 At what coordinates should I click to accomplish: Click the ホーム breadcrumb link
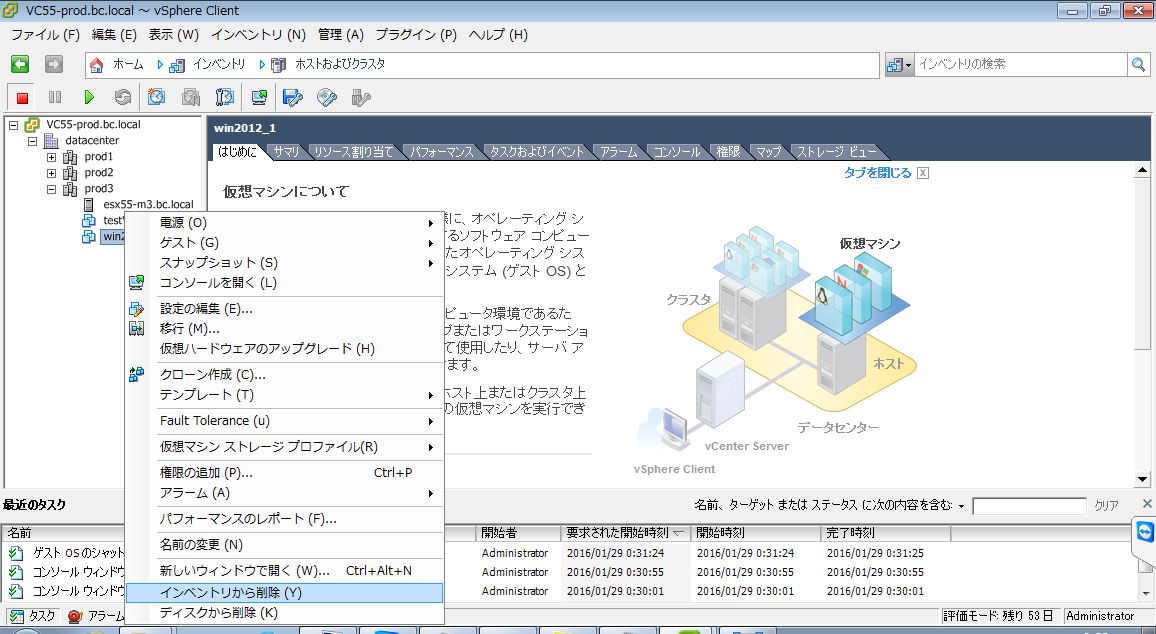(x=128, y=65)
